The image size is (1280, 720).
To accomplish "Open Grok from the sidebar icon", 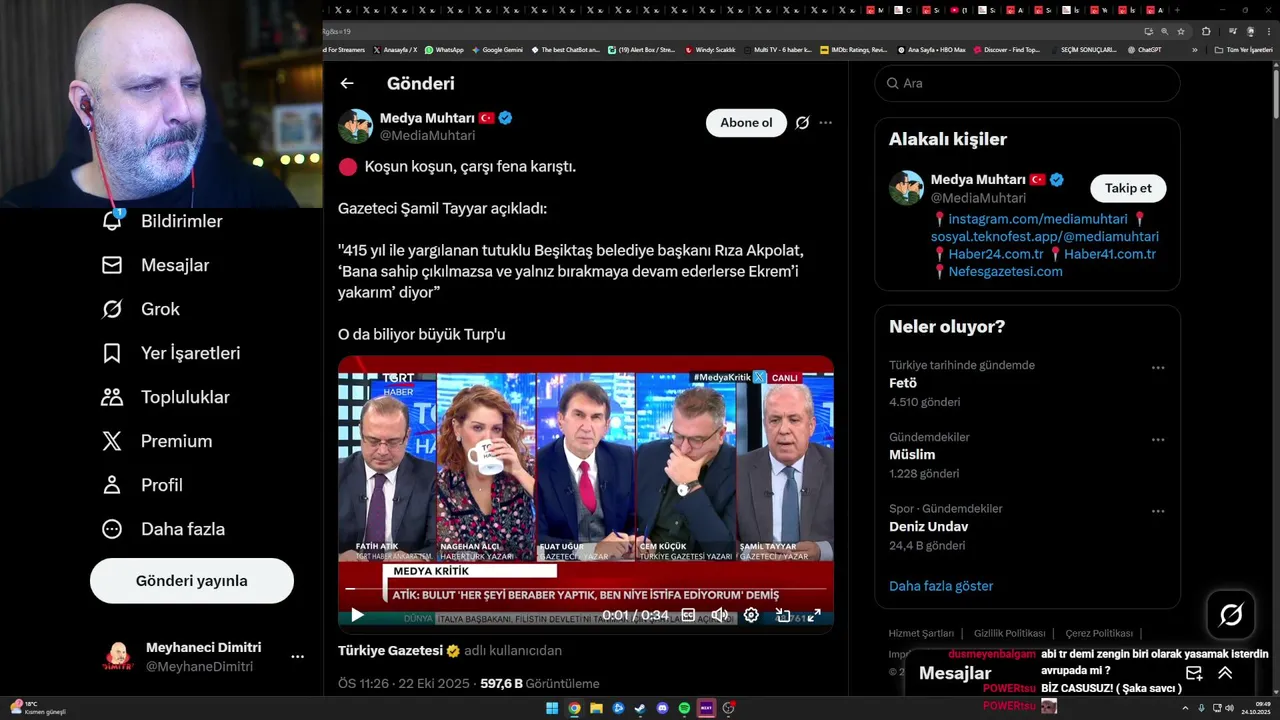I will point(112,309).
